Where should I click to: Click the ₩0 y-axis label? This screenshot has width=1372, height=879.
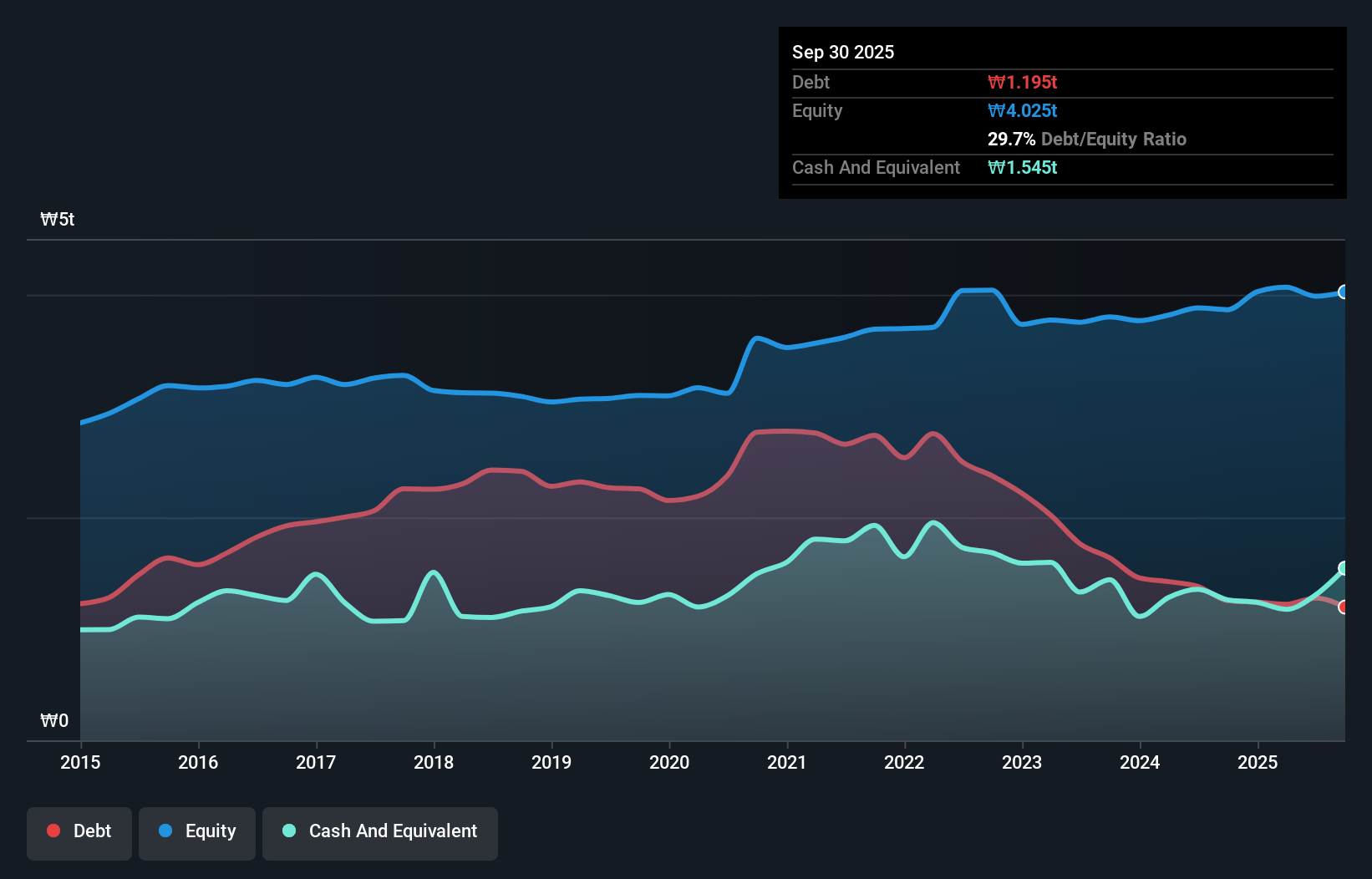[x=54, y=720]
